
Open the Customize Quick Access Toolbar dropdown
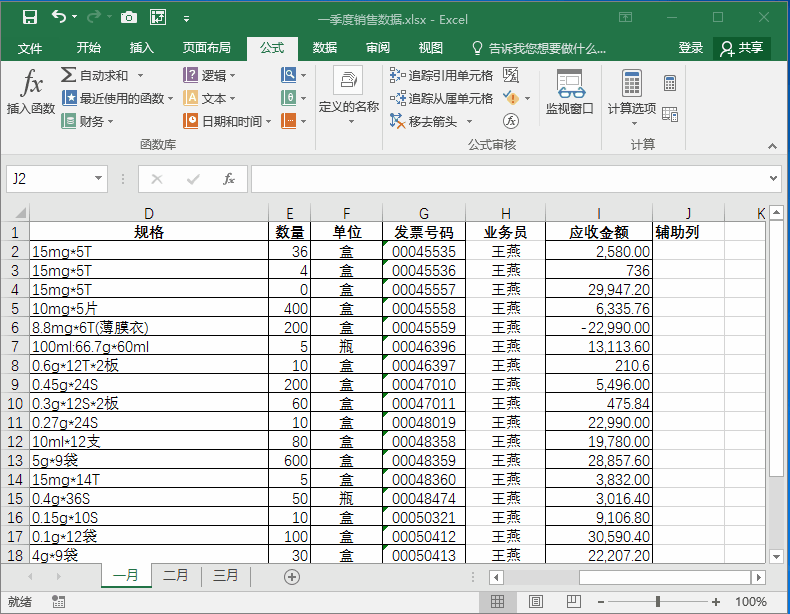click(186, 19)
